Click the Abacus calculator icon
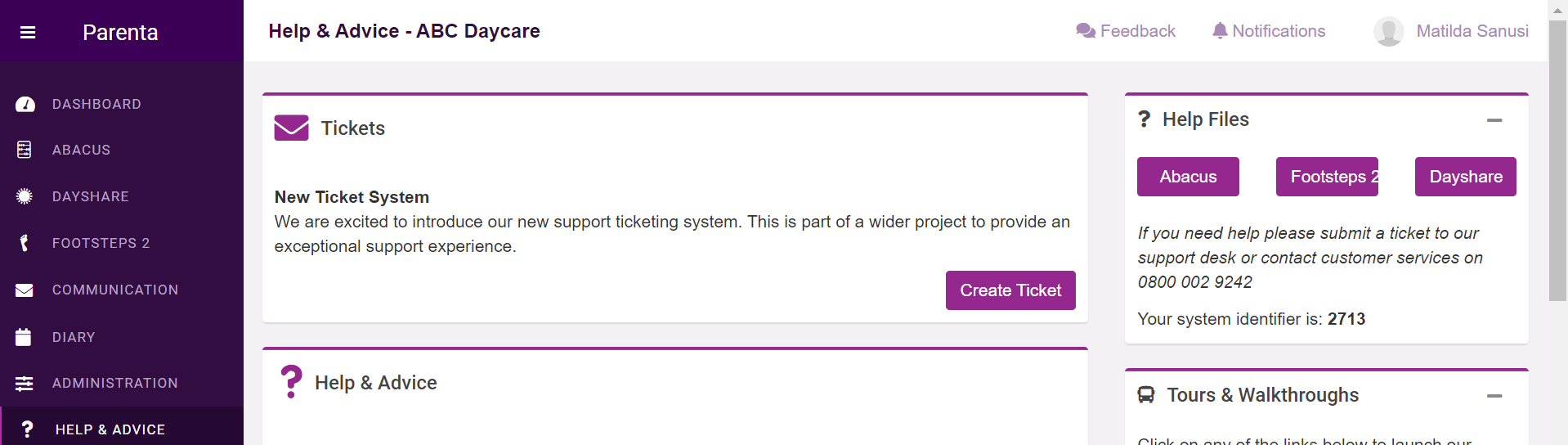The height and width of the screenshot is (445, 1568). [x=25, y=150]
